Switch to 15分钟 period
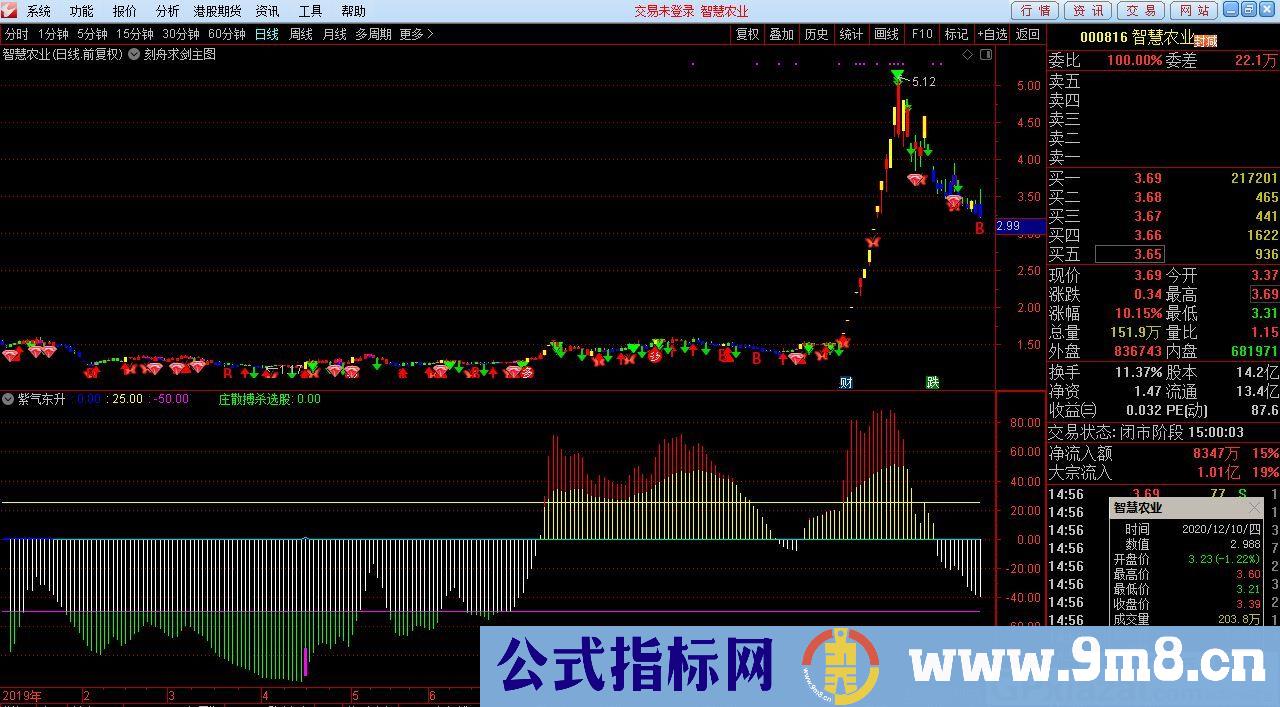The width and height of the screenshot is (1280, 707). point(134,34)
